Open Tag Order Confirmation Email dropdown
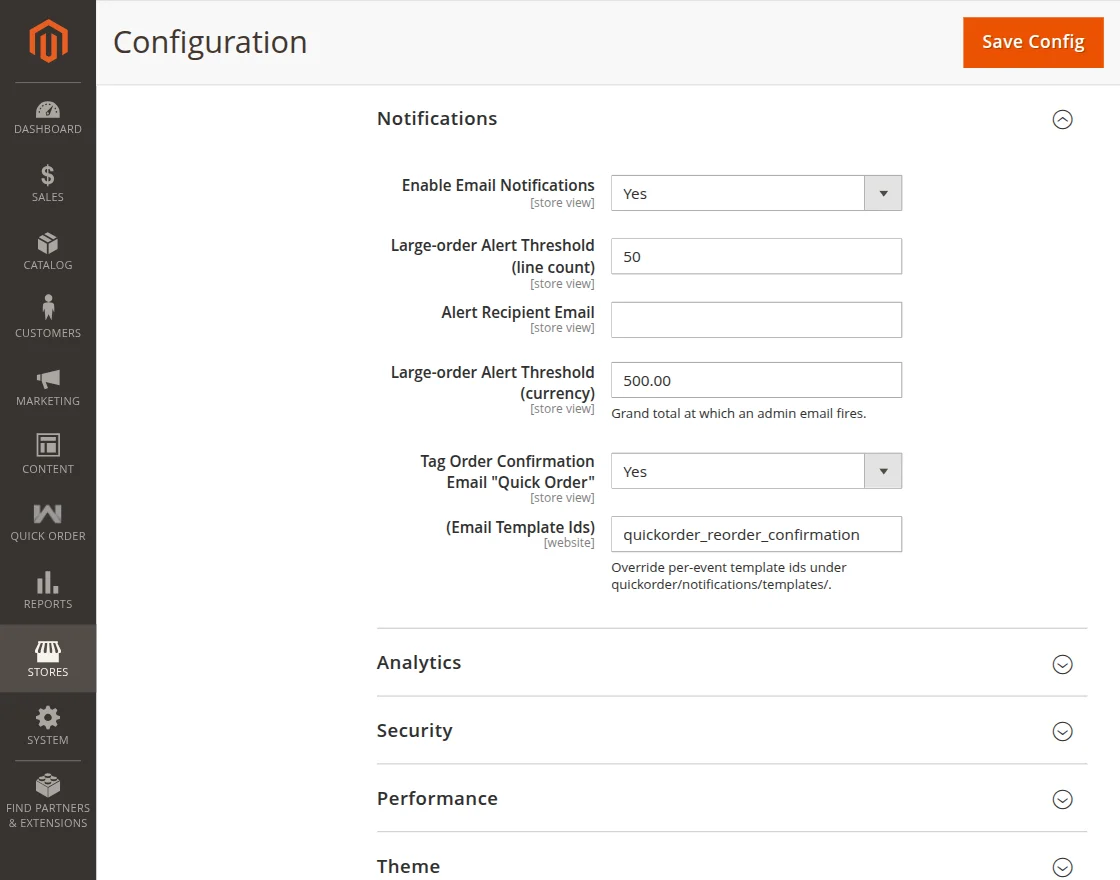The height and width of the screenshot is (880, 1120). (x=756, y=471)
